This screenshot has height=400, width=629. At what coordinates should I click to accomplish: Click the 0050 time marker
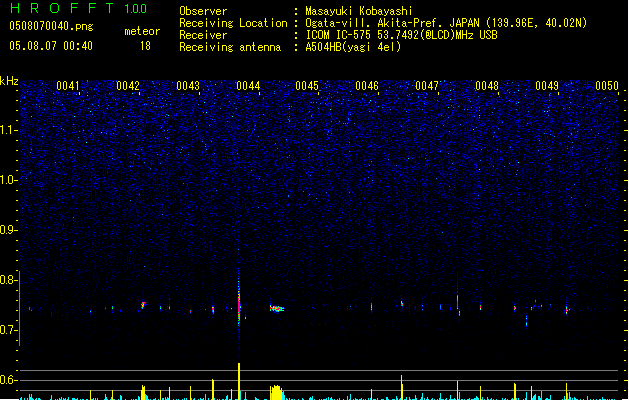click(x=607, y=86)
